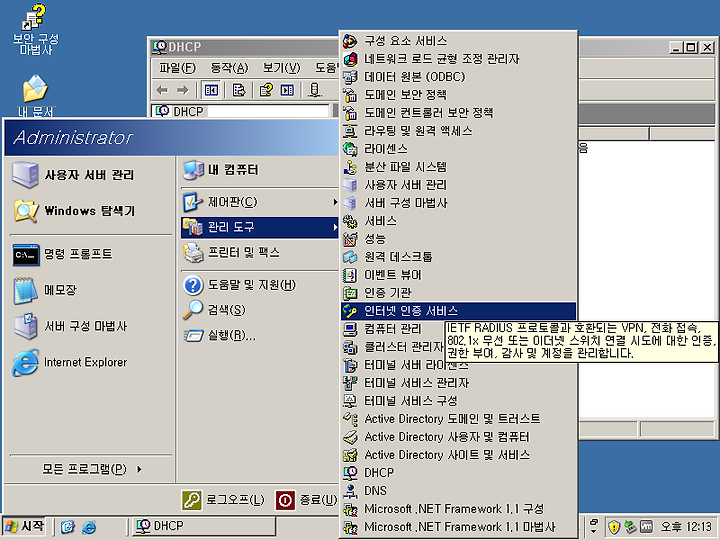
Task: Open 도움말 및 지원(H)
Action: pyautogui.click(x=259, y=285)
